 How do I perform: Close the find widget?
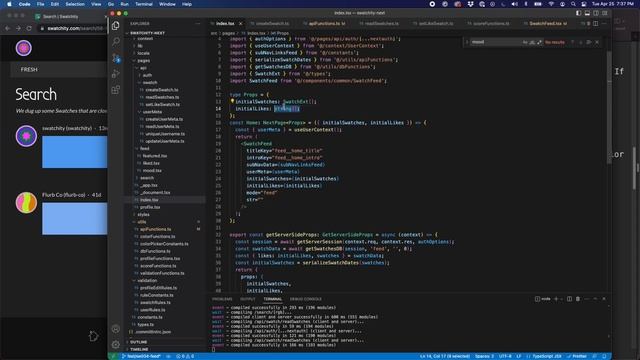[x=597, y=42]
